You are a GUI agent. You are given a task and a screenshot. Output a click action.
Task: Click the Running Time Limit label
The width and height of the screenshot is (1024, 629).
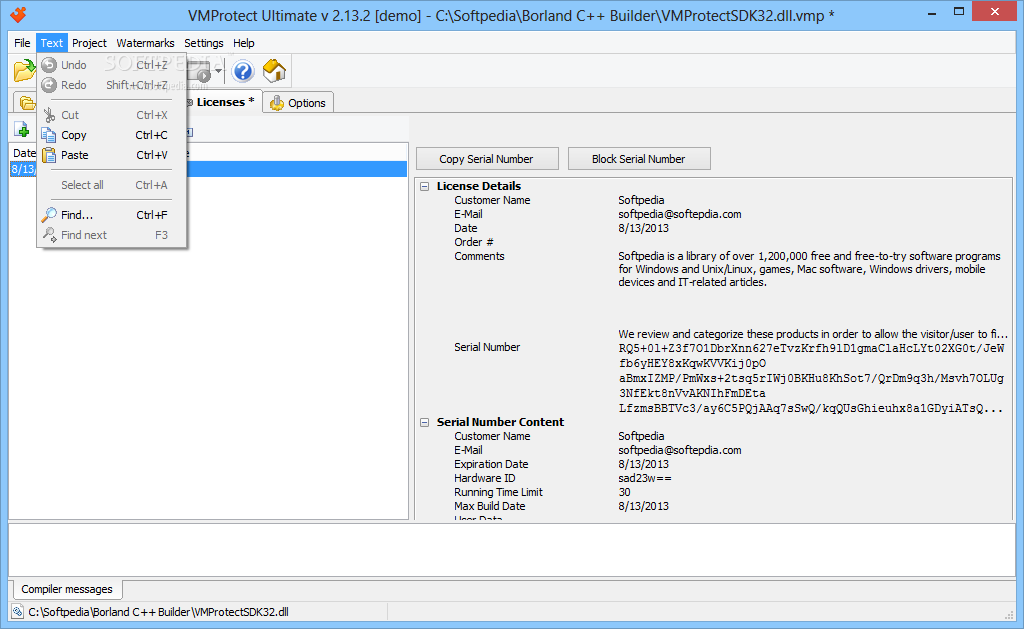498,492
